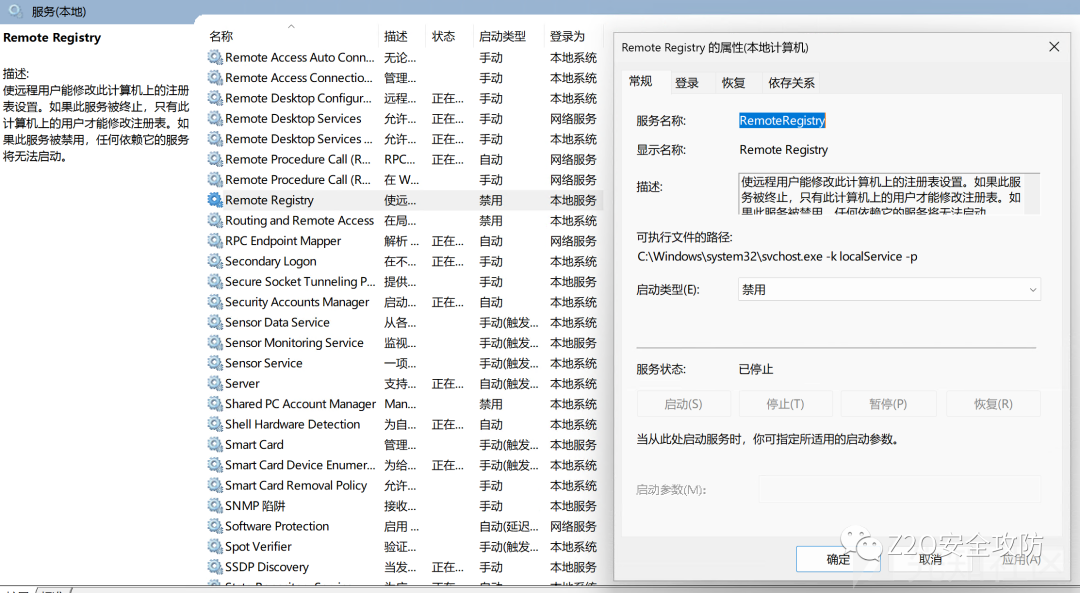Click the 描述 text box in dialog

pyautogui.click(x=889, y=194)
